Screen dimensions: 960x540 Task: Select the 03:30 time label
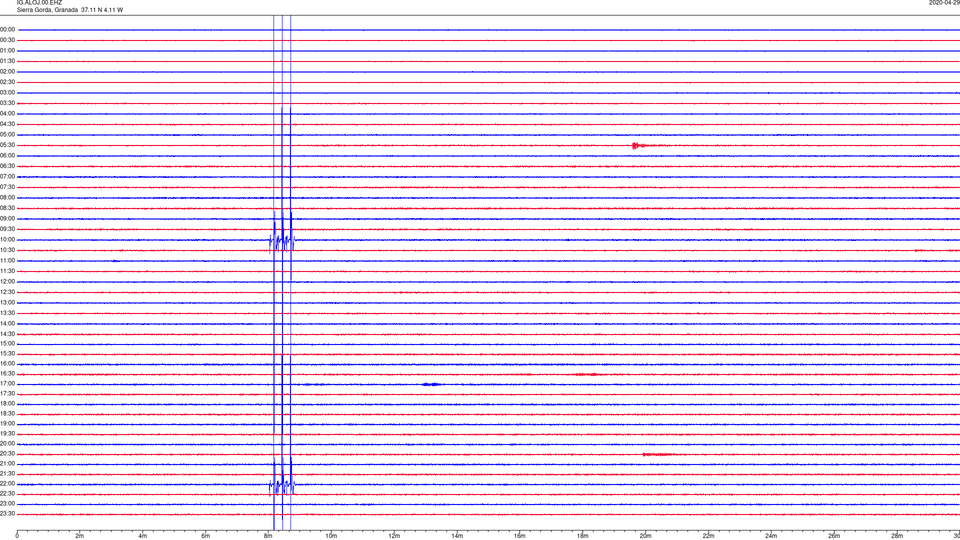[x=7, y=103]
